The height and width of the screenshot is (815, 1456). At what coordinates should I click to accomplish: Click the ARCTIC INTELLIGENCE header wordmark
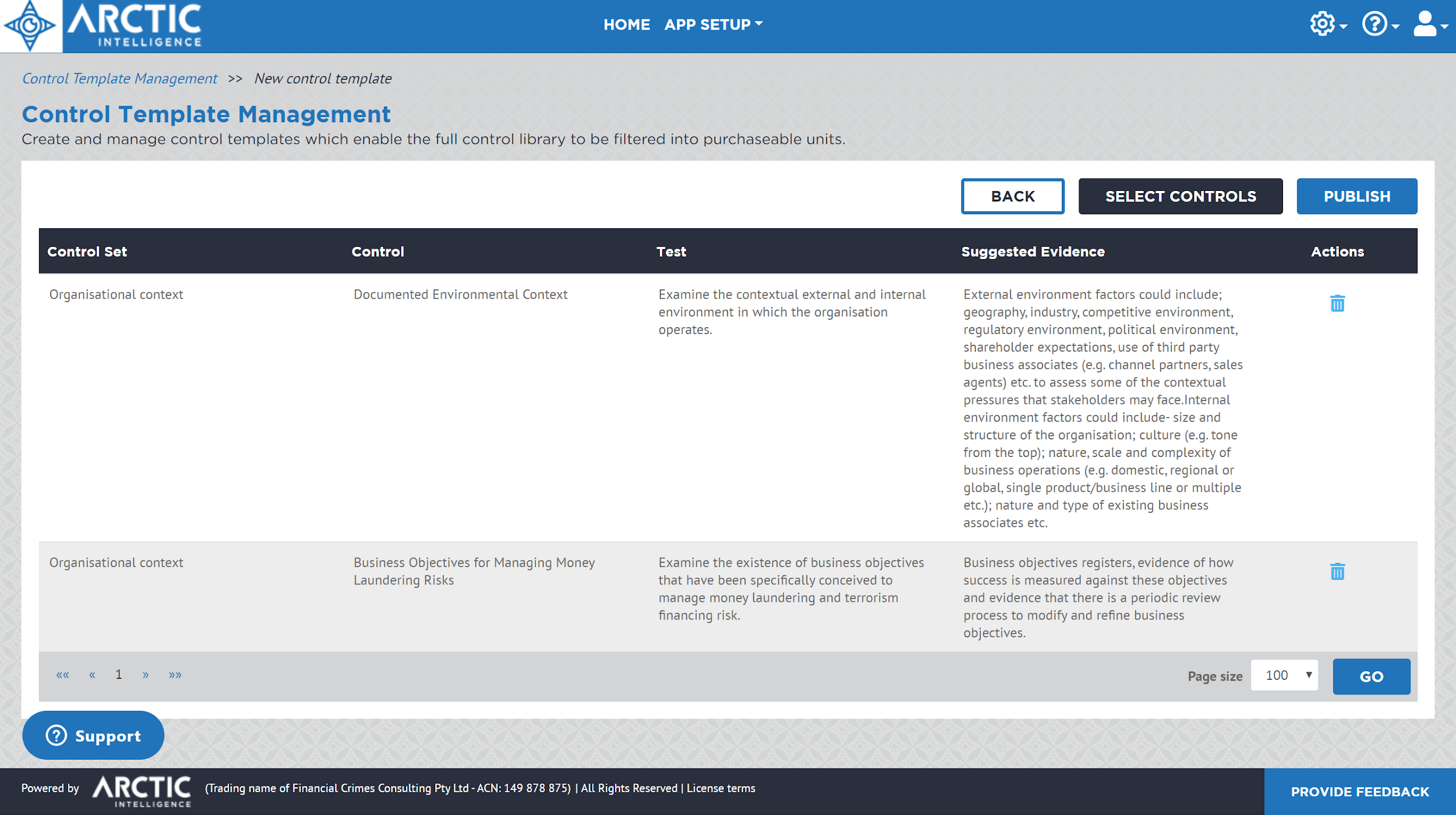point(135,26)
